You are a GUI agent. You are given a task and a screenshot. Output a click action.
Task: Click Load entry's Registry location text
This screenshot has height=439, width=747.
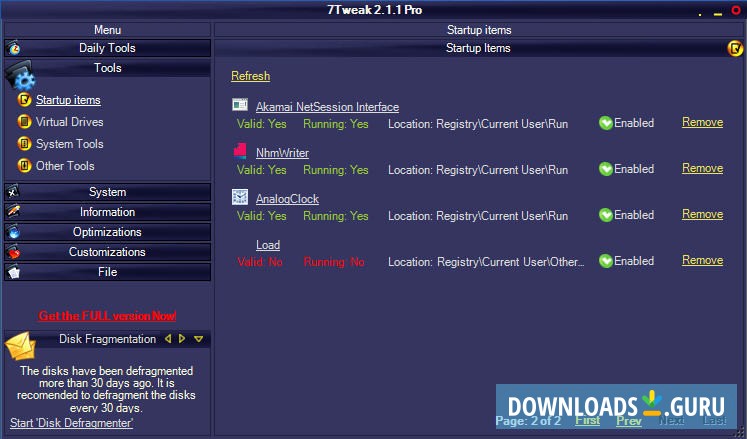(486, 262)
